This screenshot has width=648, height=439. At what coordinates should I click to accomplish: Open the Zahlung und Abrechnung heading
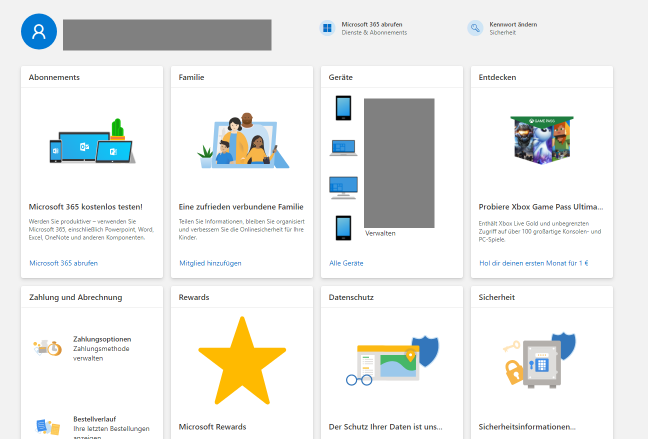(x=76, y=297)
